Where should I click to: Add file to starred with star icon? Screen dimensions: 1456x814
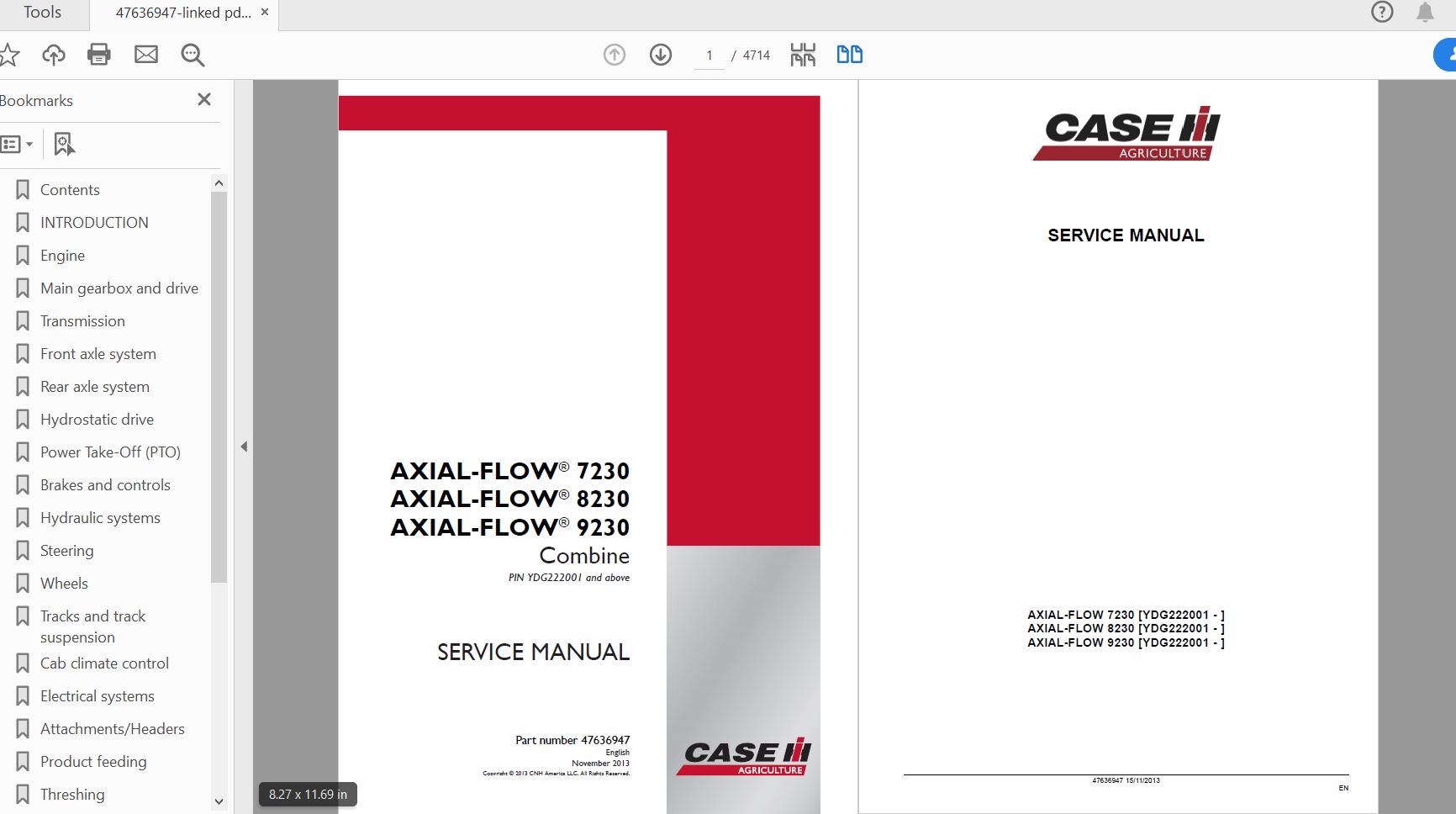tap(8, 55)
